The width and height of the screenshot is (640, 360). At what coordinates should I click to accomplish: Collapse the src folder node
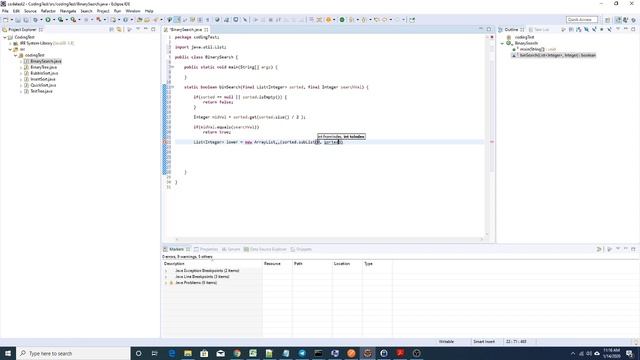click(10, 49)
